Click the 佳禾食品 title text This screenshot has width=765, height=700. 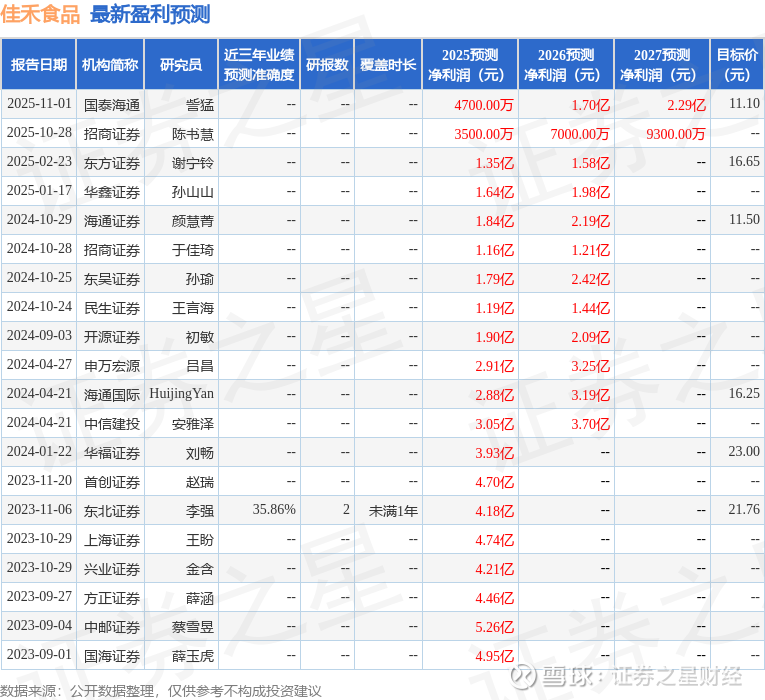click(40, 14)
